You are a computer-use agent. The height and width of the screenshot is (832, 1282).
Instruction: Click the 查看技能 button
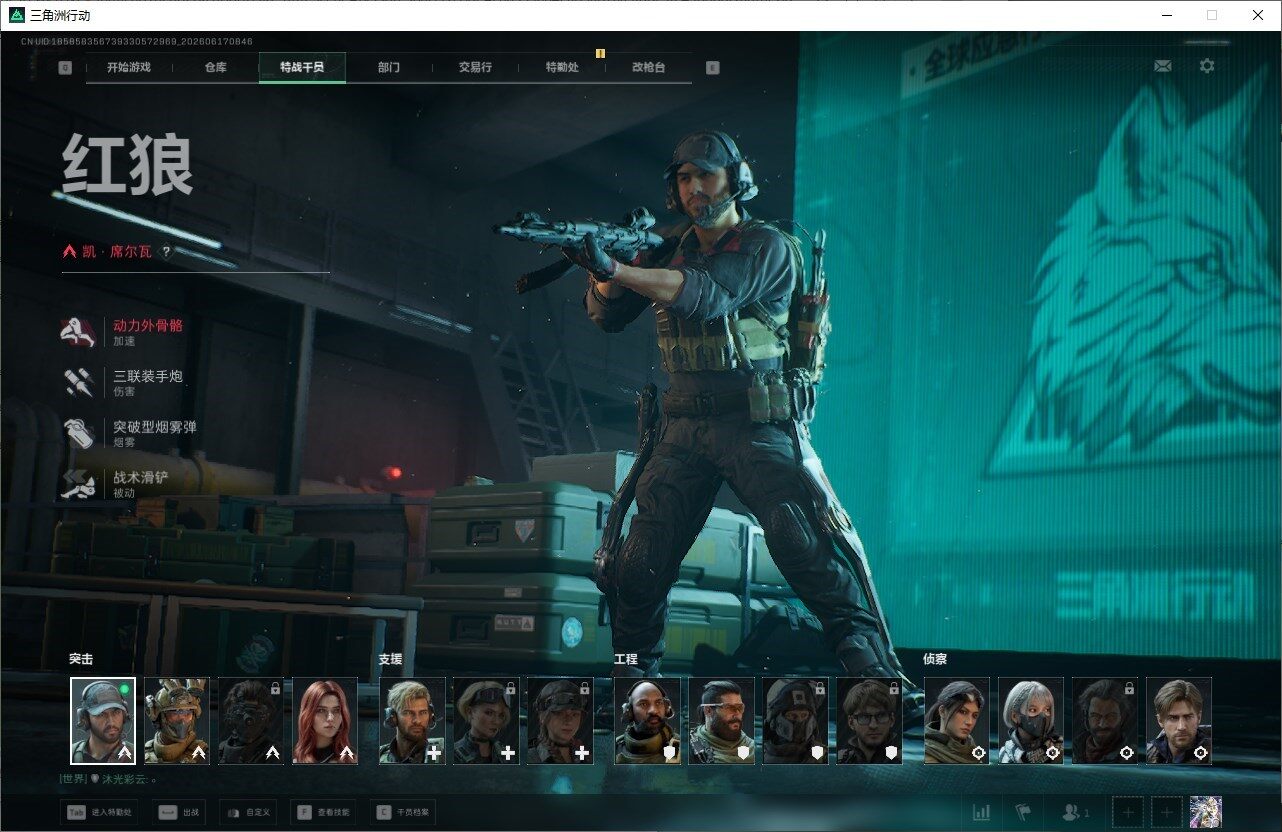[324, 812]
